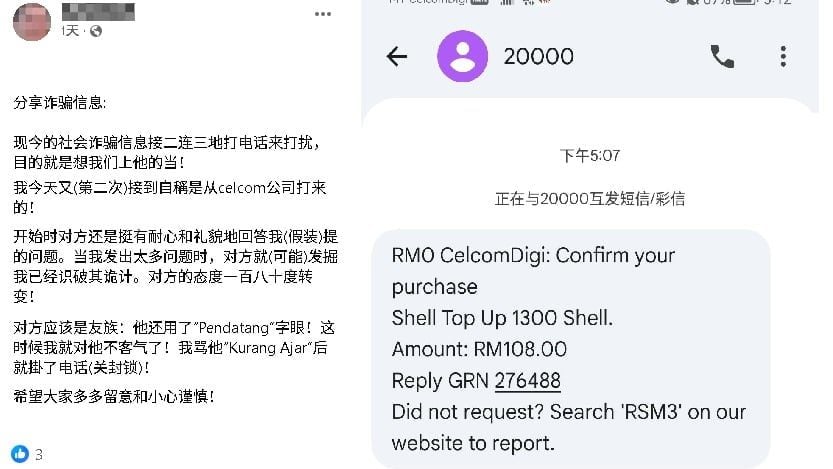Click the 'Shell Top Up 1300 Shell.' line
833x469 pixels.
(x=502, y=318)
